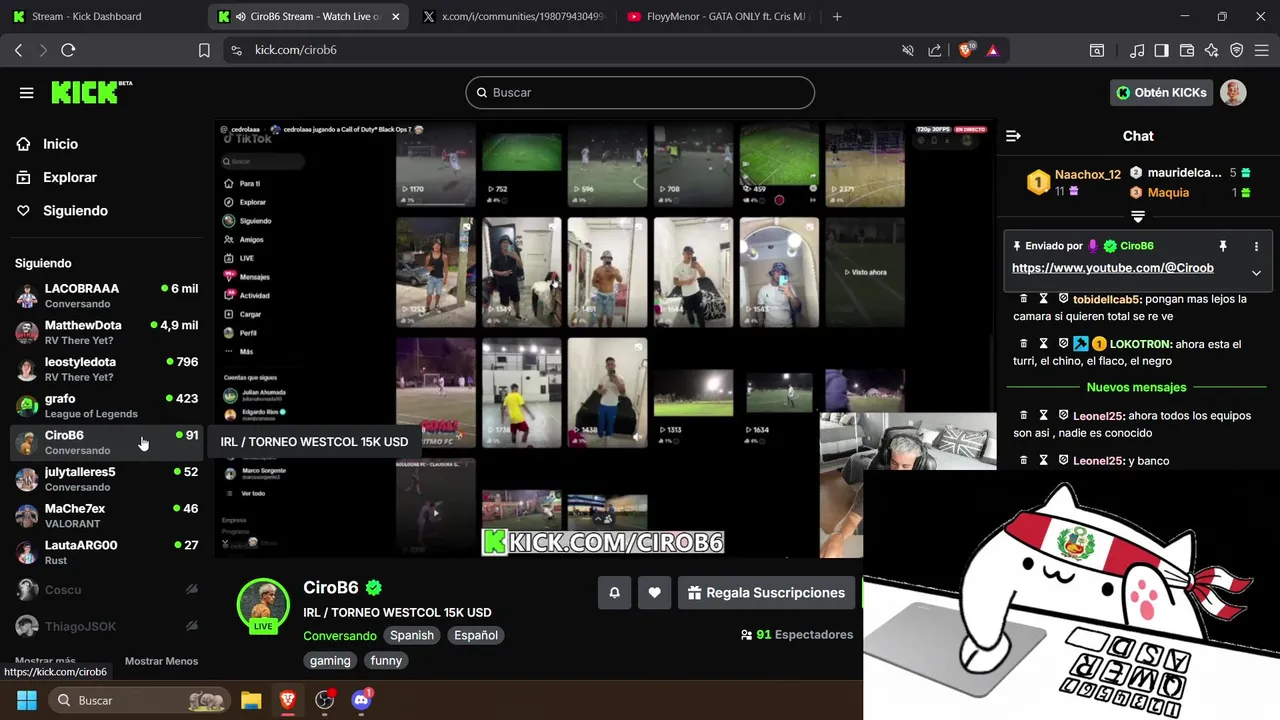Select the Español tag
Image resolution: width=1280 pixels, height=720 pixels.
(476, 635)
